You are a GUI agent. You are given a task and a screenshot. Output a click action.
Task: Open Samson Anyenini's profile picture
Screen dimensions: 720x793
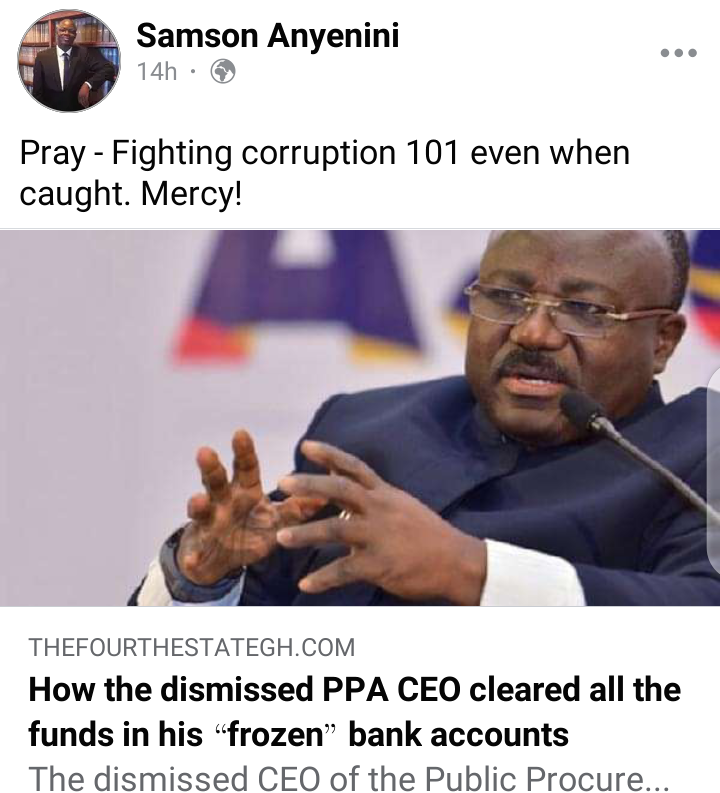pyautogui.click(x=69, y=61)
